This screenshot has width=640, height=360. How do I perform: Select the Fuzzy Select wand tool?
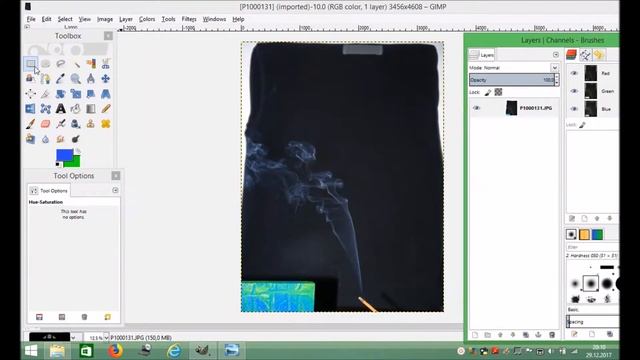click(76, 64)
